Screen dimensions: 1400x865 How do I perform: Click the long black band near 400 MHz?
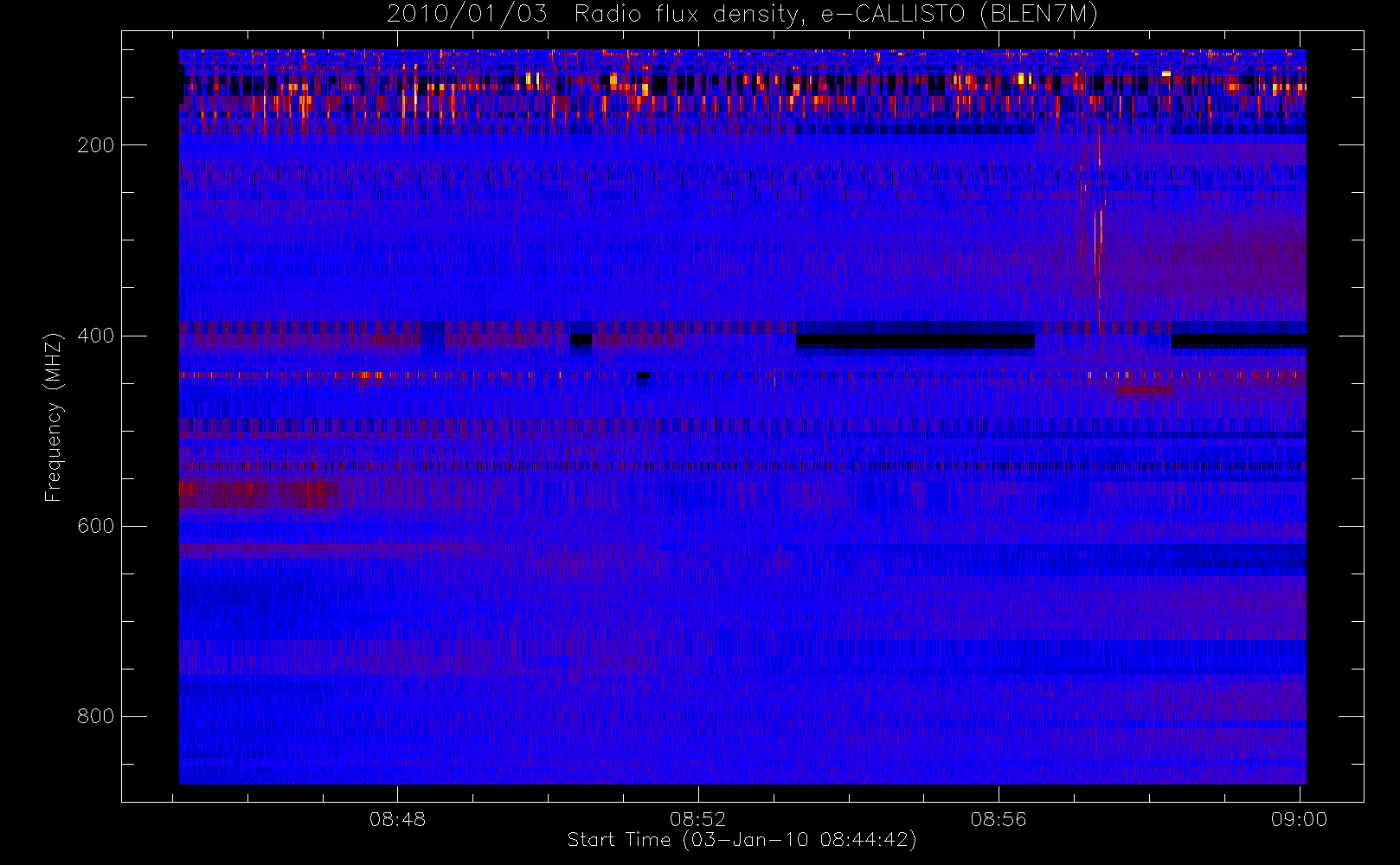(x=915, y=341)
